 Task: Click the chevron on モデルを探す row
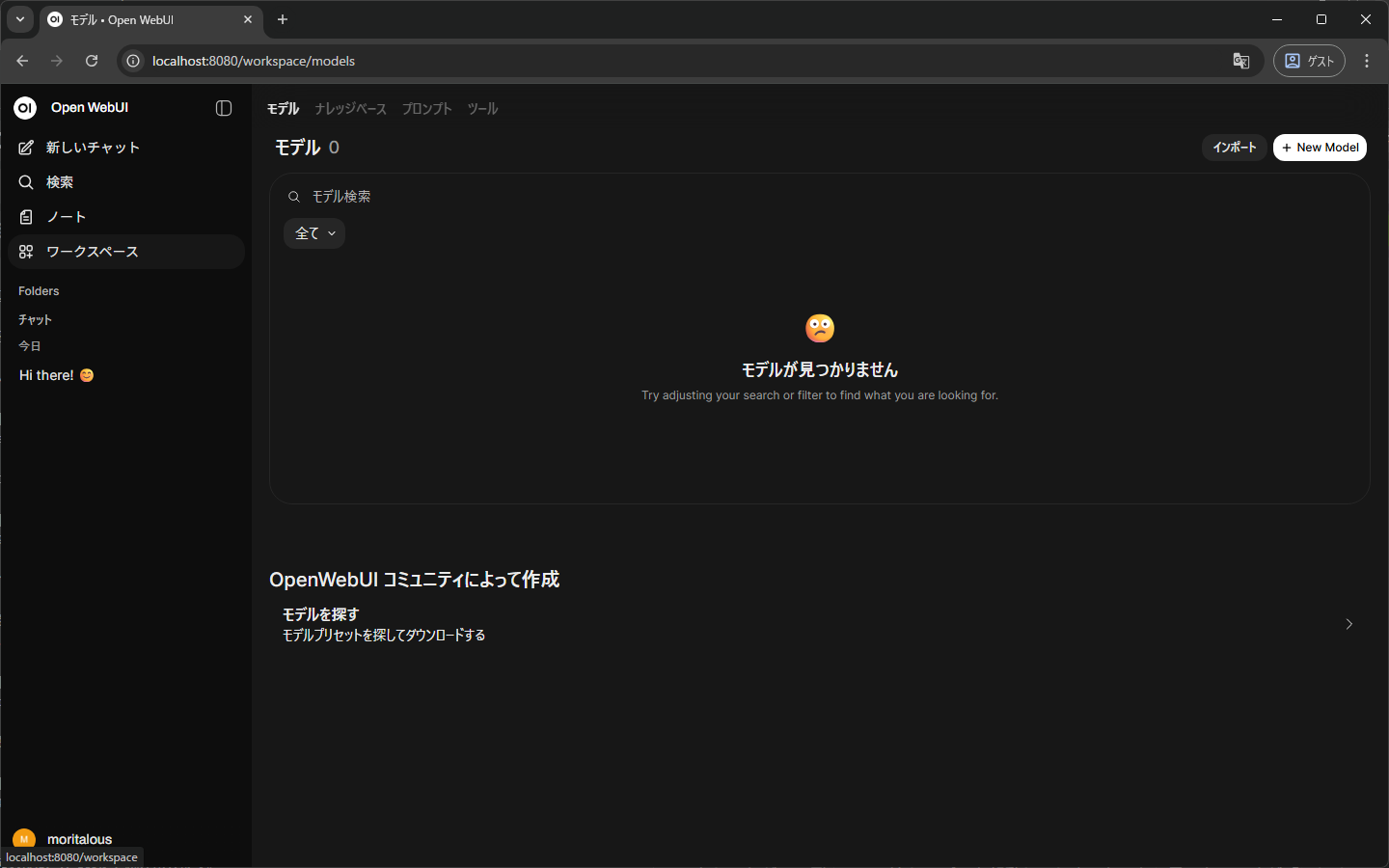tap(1349, 624)
